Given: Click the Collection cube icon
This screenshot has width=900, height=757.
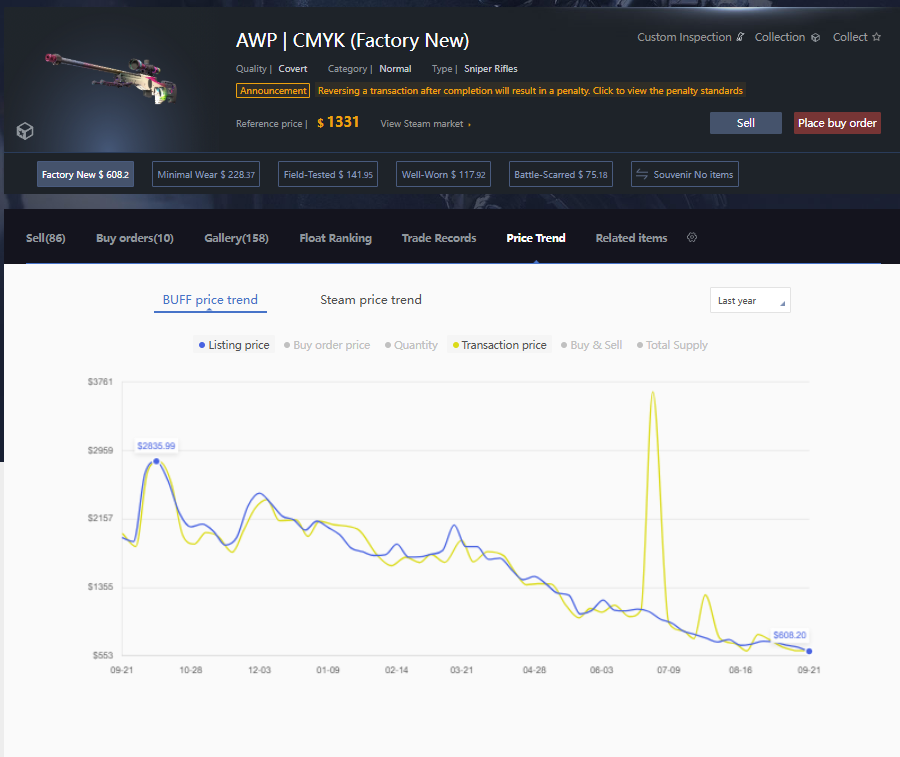Looking at the screenshot, I should point(815,37).
